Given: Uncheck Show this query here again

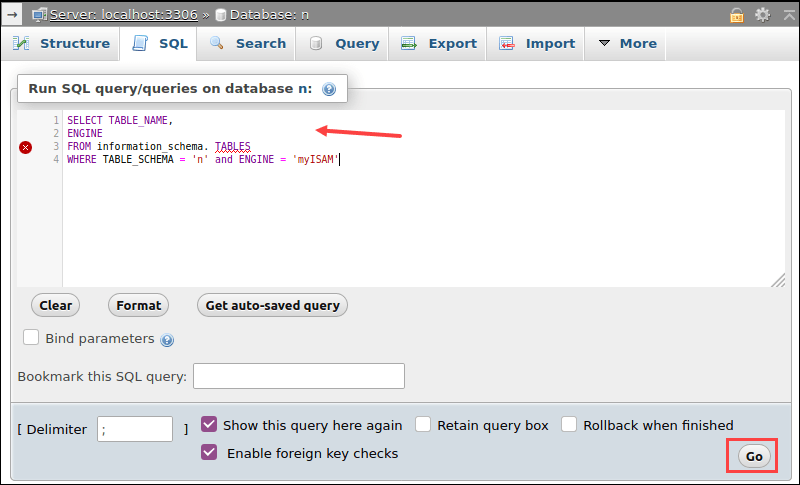Looking at the screenshot, I should pos(209,424).
